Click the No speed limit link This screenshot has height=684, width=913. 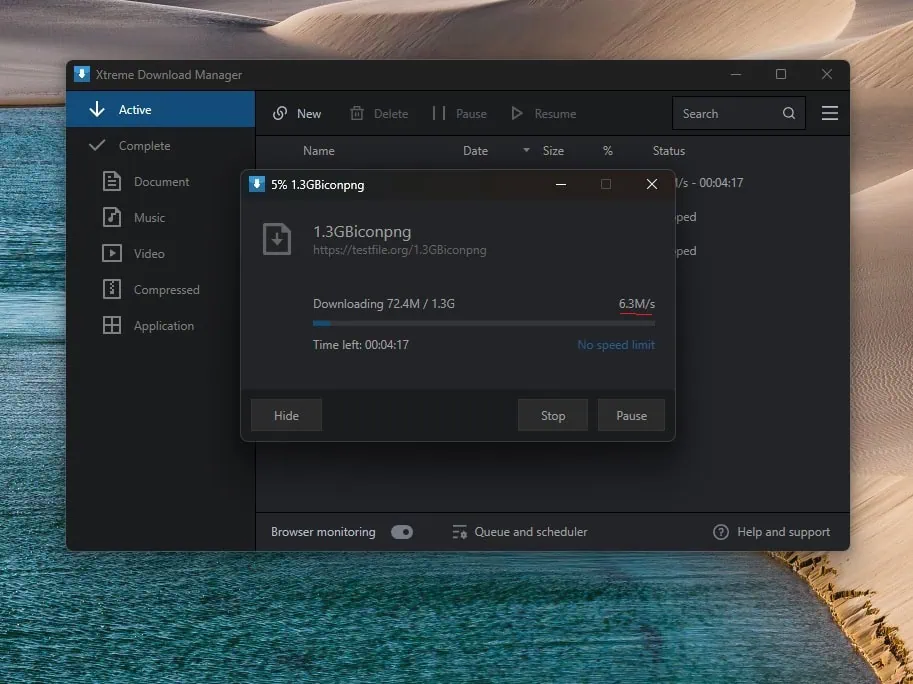[616, 345]
